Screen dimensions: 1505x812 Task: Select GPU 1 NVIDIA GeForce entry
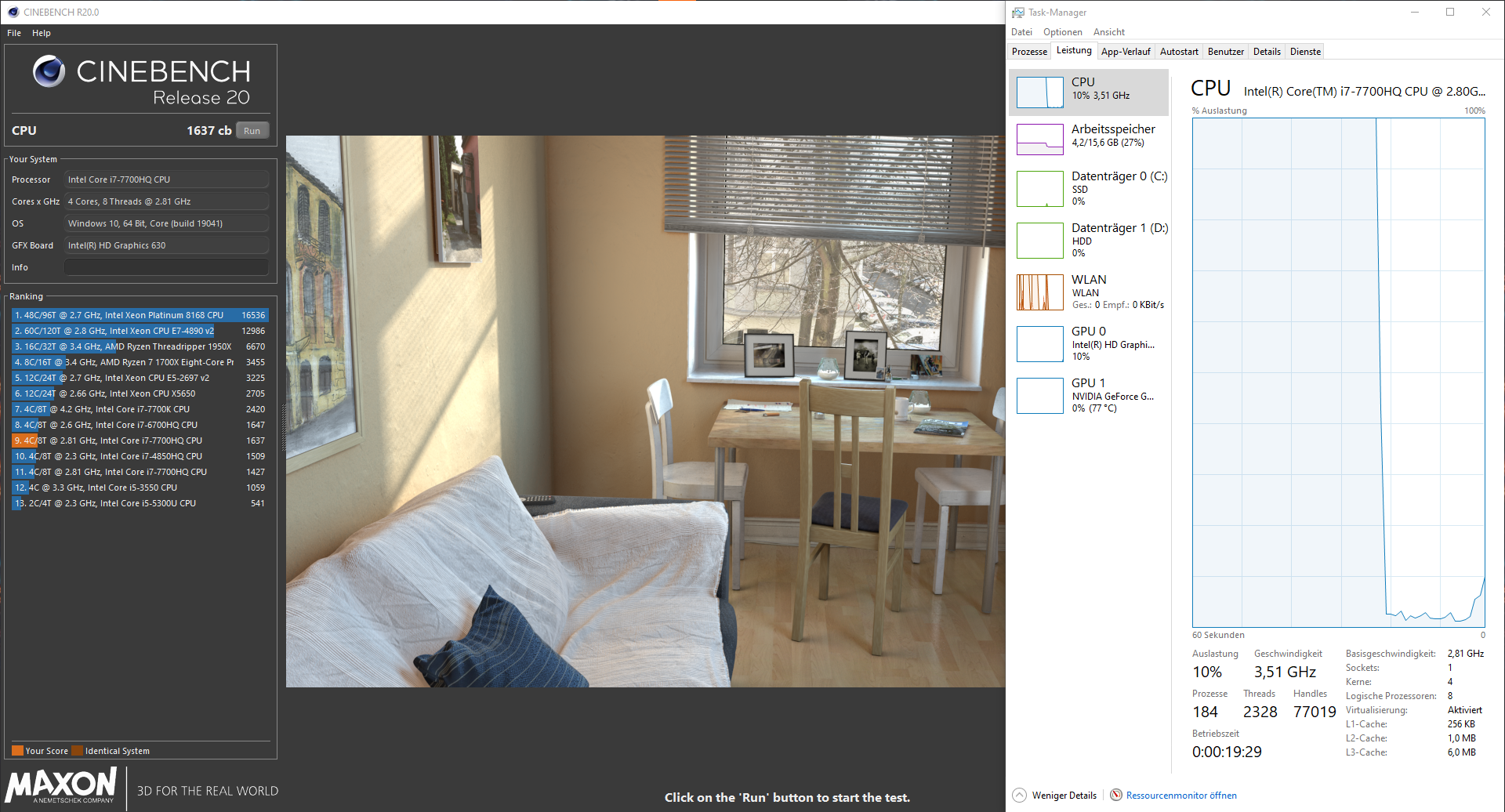[1090, 396]
